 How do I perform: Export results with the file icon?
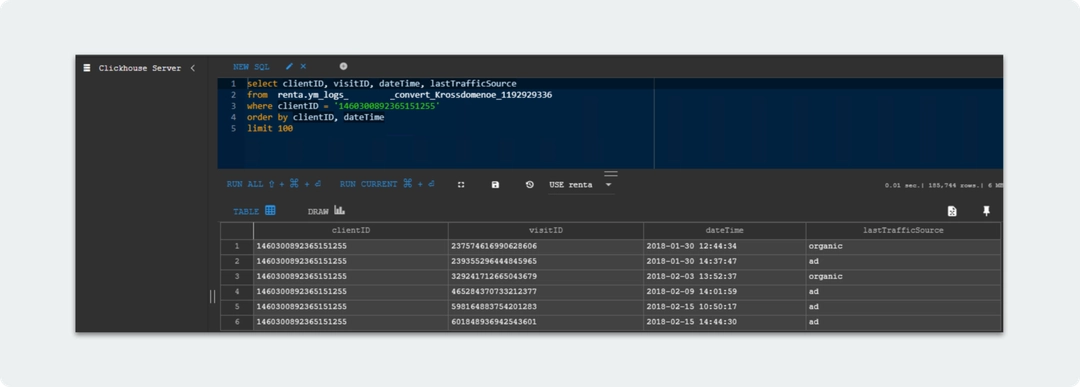click(953, 211)
